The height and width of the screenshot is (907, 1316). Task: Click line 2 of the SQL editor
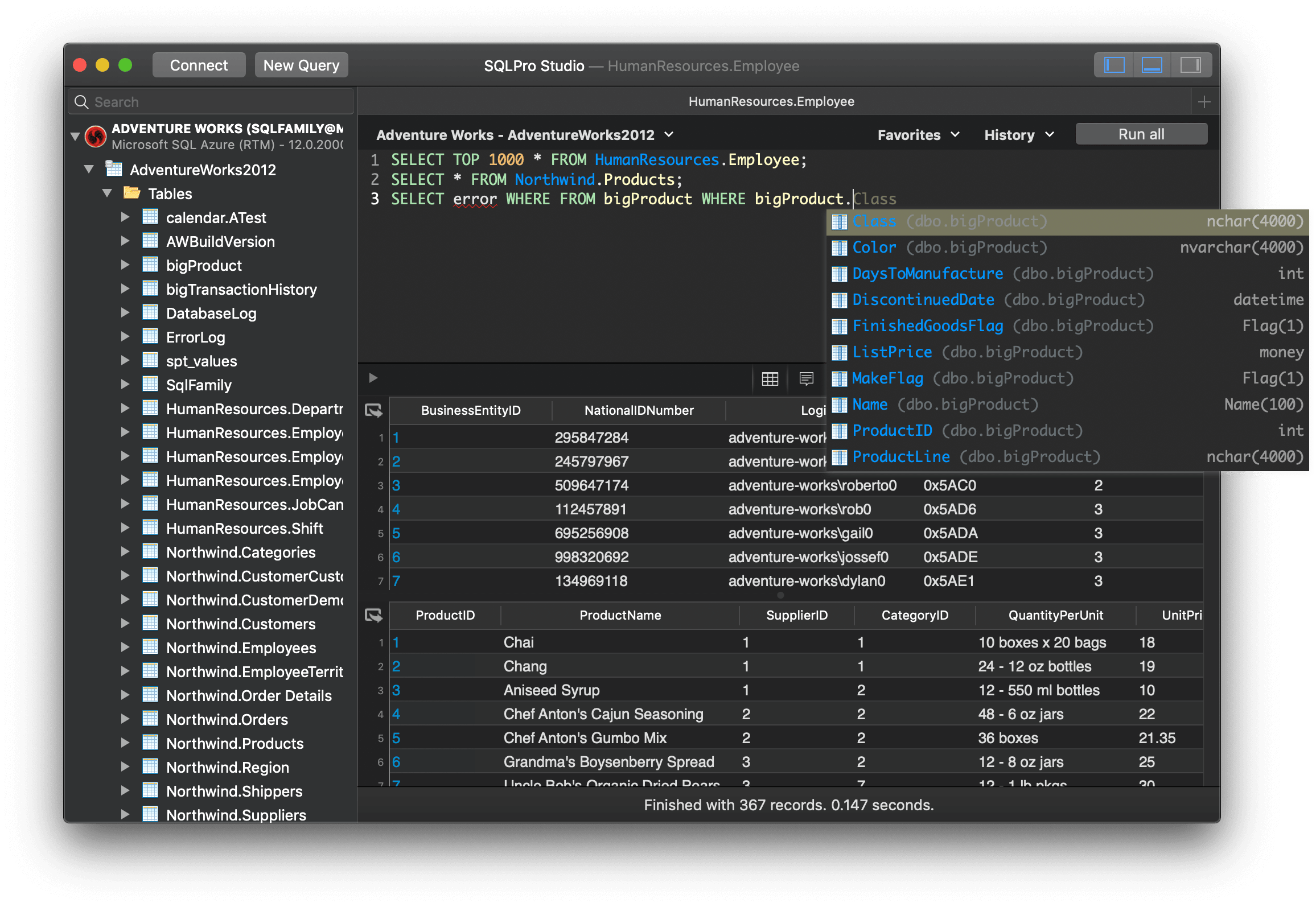click(536, 180)
